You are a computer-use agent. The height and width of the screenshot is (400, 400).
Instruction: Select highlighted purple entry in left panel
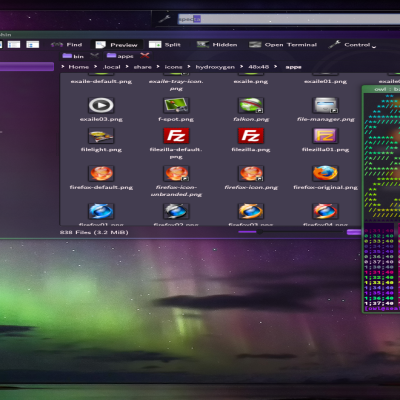(27, 67)
